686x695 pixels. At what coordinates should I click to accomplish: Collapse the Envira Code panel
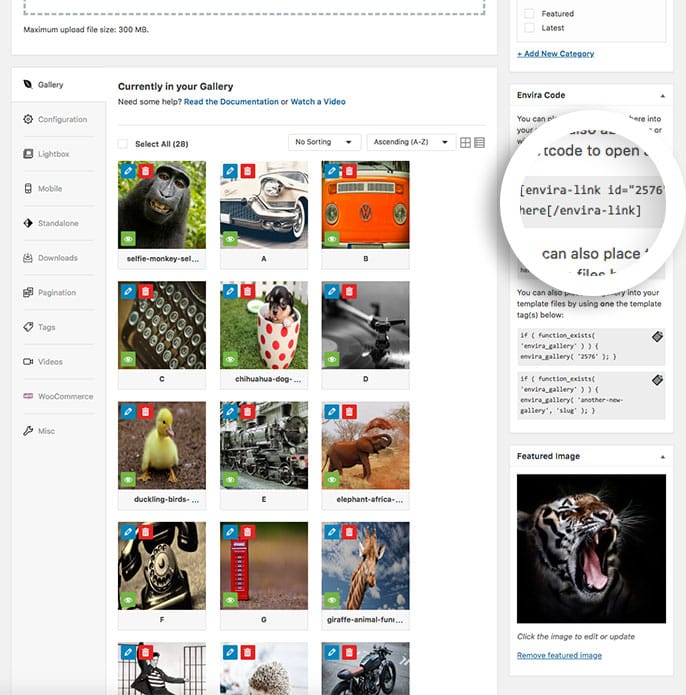click(663, 96)
